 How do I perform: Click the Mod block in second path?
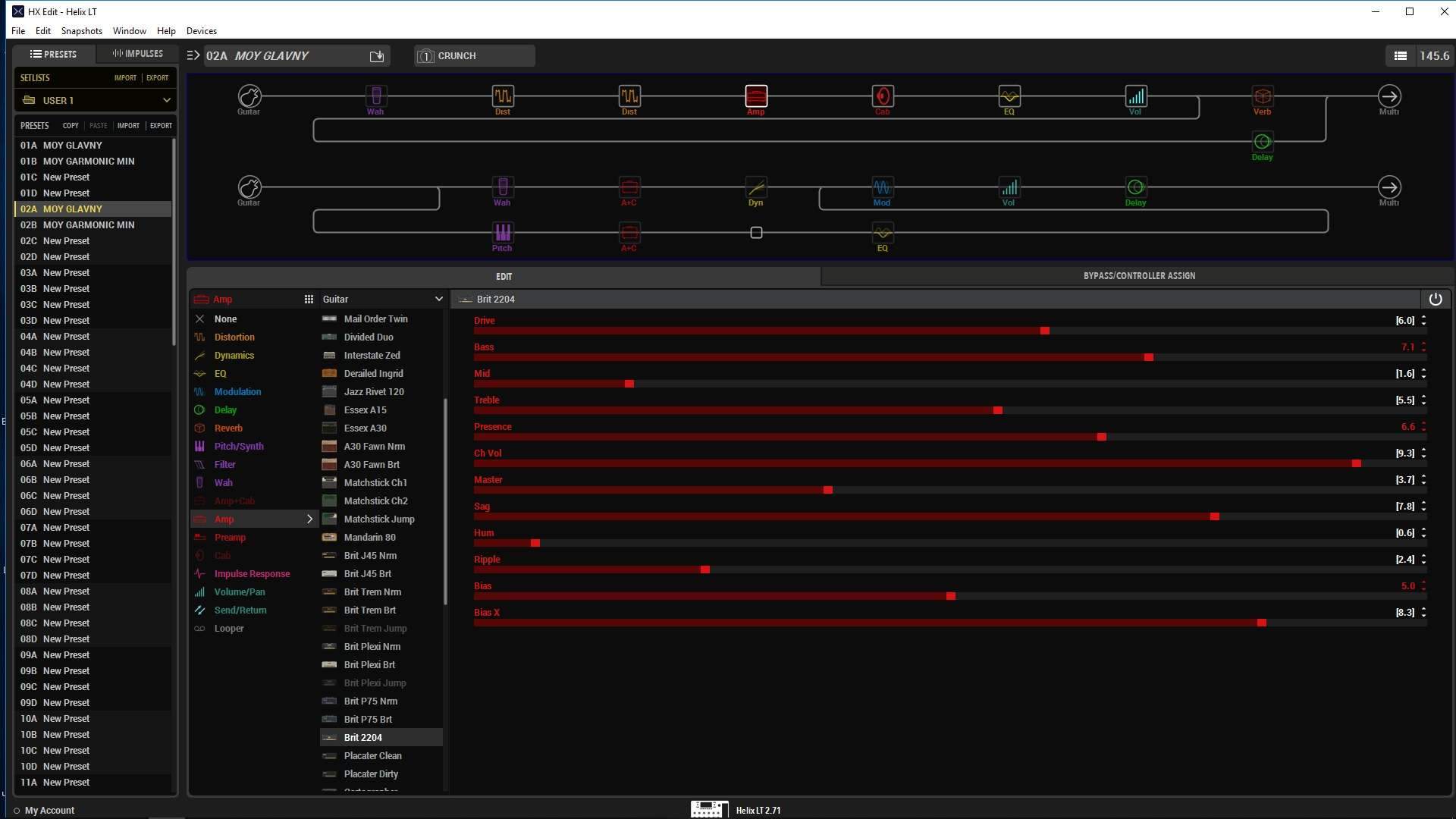[x=881, y=187]
